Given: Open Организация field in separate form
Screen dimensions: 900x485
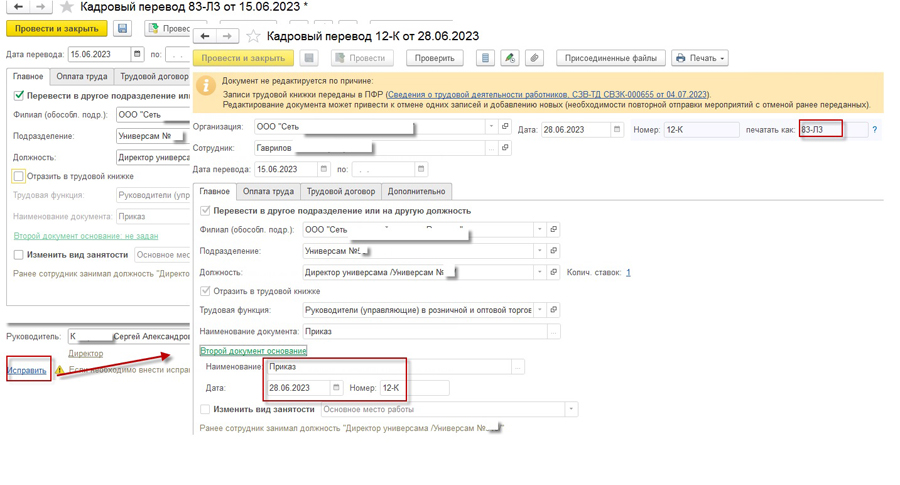Looking at the screenshot, I should [x=505, y=127].
